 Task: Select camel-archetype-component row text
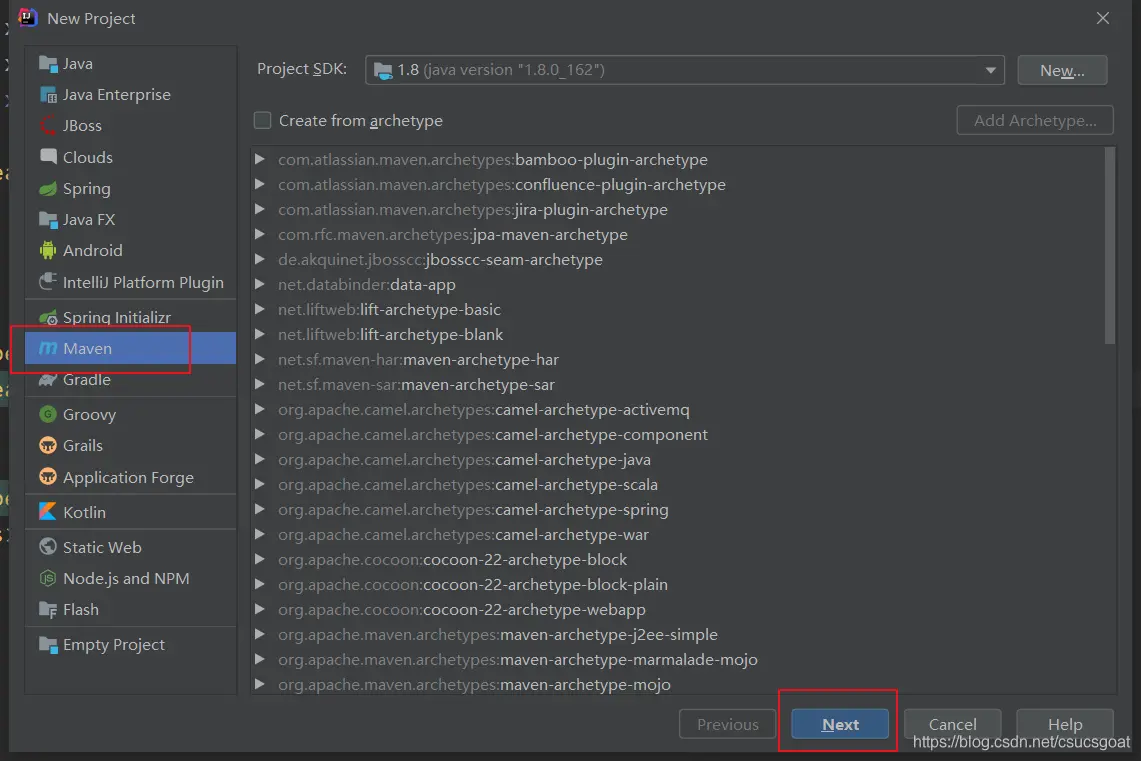493,434
